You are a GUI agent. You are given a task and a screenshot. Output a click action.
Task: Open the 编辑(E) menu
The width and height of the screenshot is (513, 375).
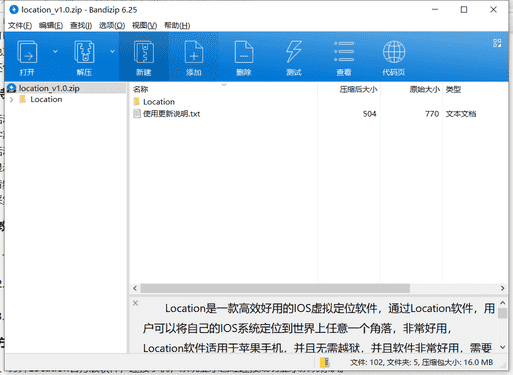pos(51,25)
